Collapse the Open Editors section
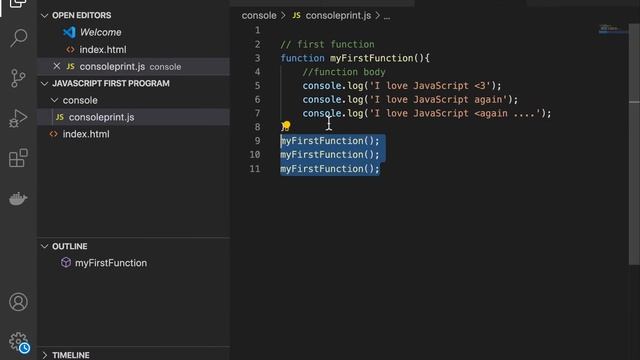640x360 pixels. 44,16
